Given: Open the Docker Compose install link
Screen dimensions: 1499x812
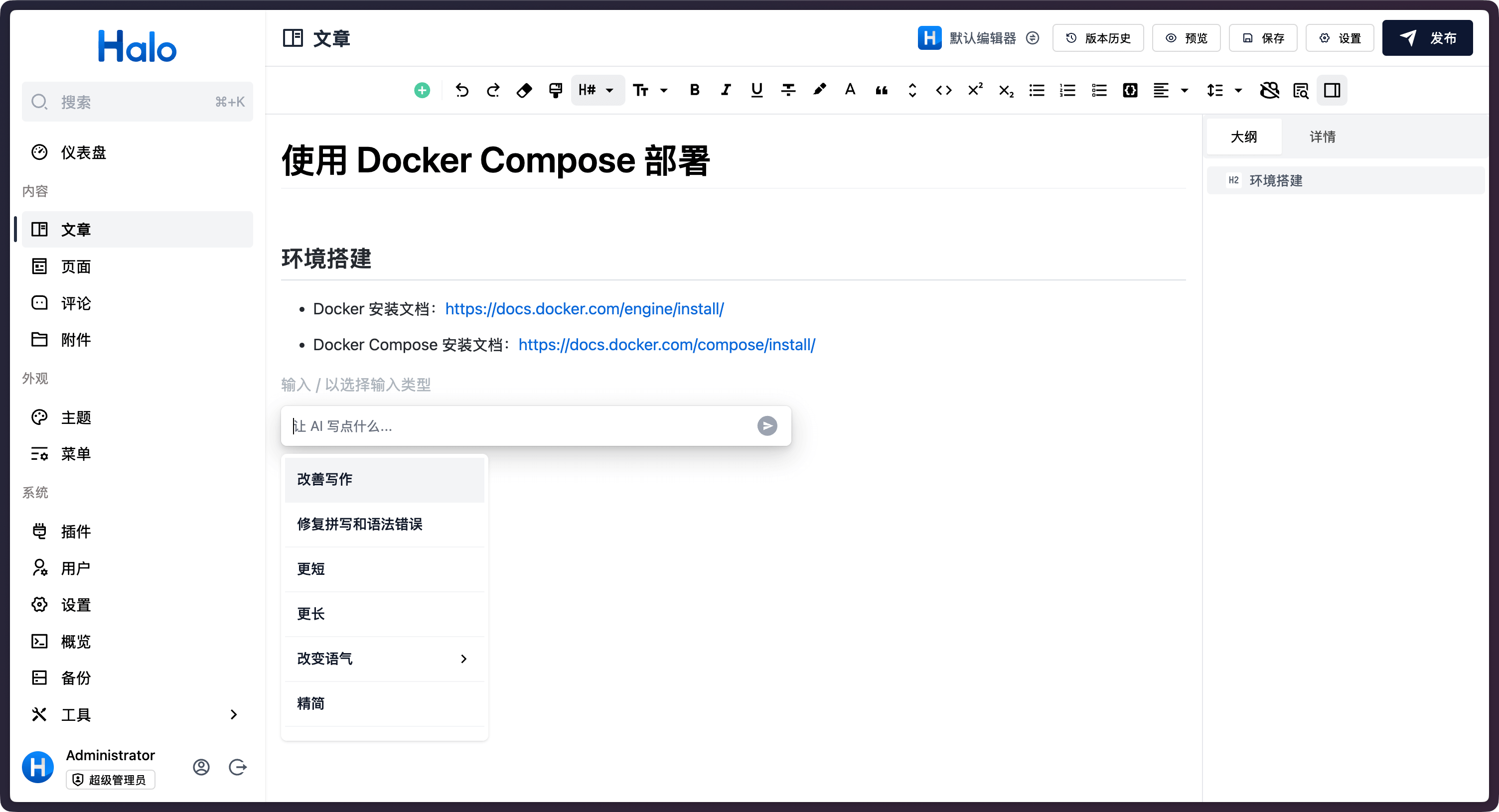Looking at the screenshot, I should click(x=667, y=345).
